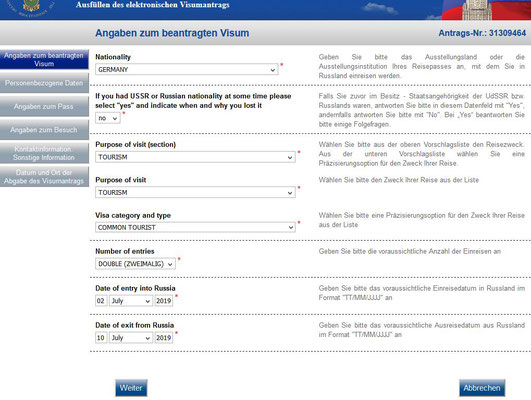The image size is (531, 400).
Task: Open the Number of entries dropdown
Action: (135, 264)
